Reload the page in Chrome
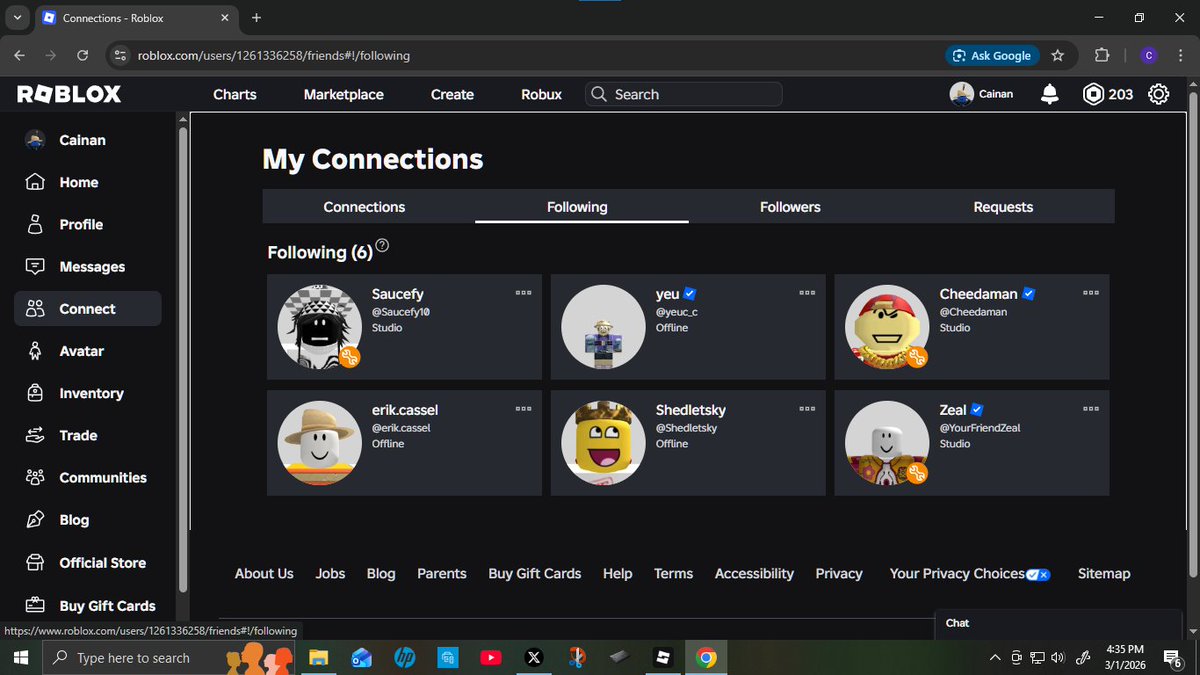 point(82,56)
